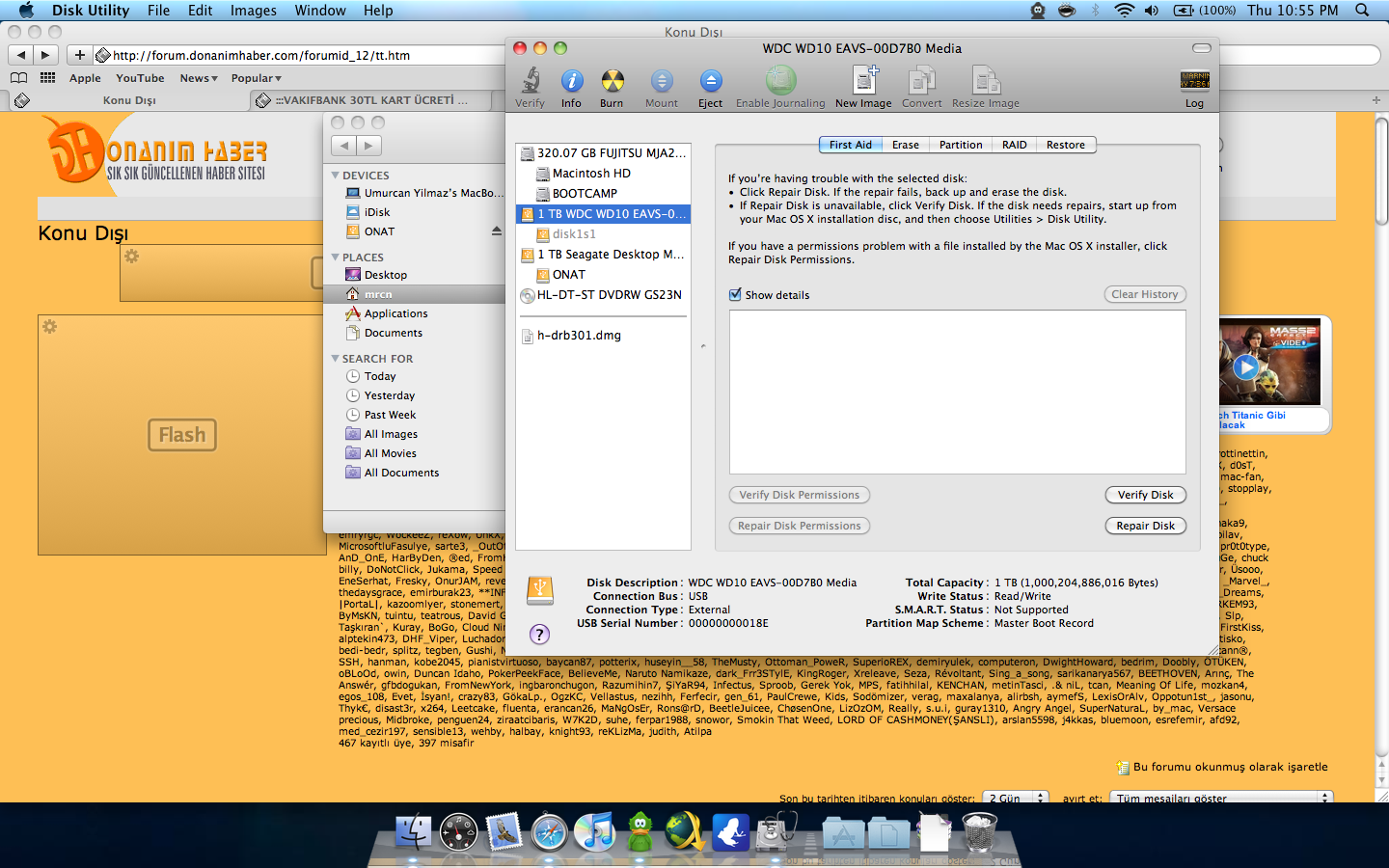Create a New Image from toolbar
Image resolution: width=1389 pixels, height=868 pixels.
(863, 81)
